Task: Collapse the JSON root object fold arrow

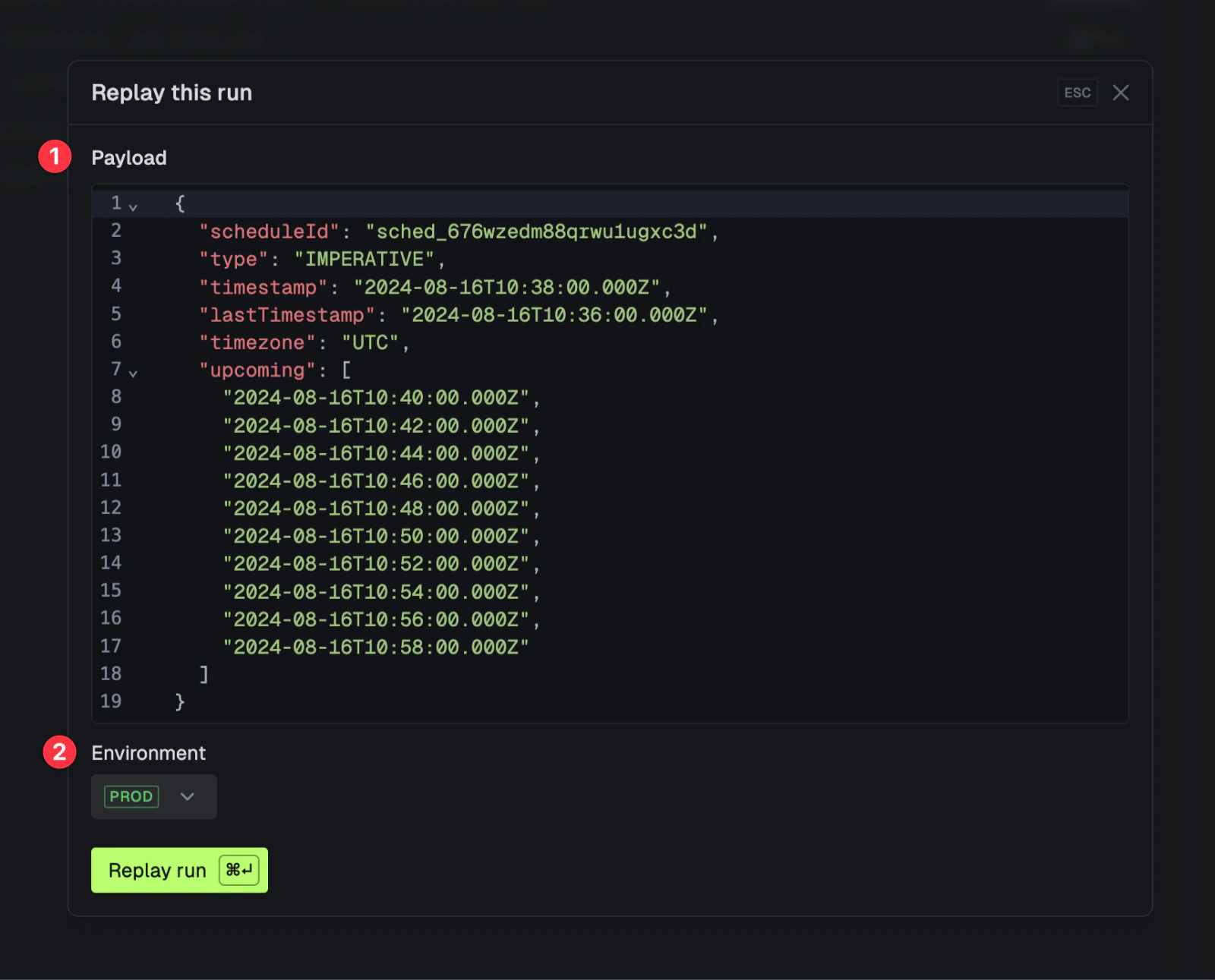Action: pos(133,206)
